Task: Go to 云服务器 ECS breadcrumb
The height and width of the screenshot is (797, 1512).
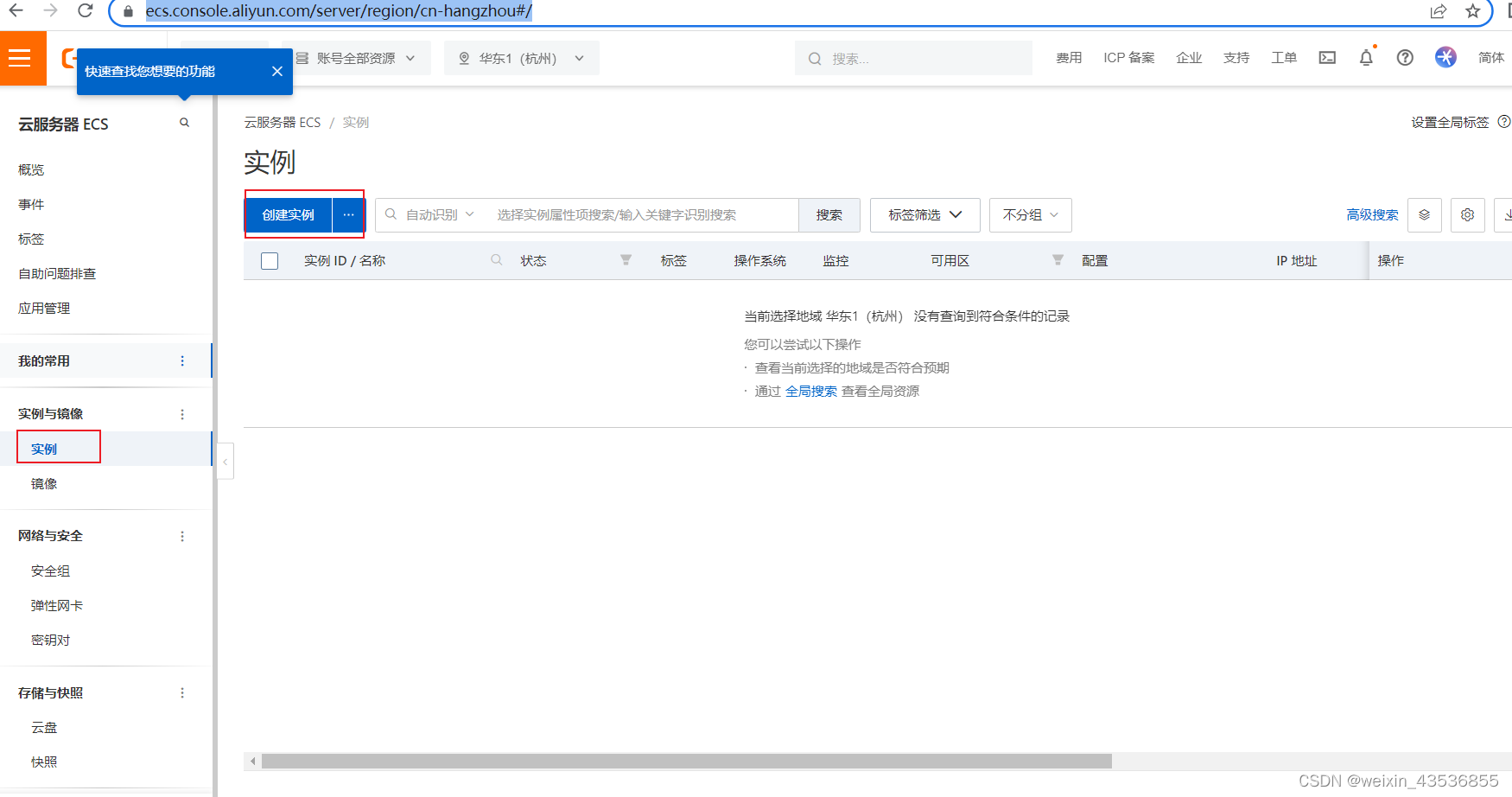Action: click(x=283, y=122)
